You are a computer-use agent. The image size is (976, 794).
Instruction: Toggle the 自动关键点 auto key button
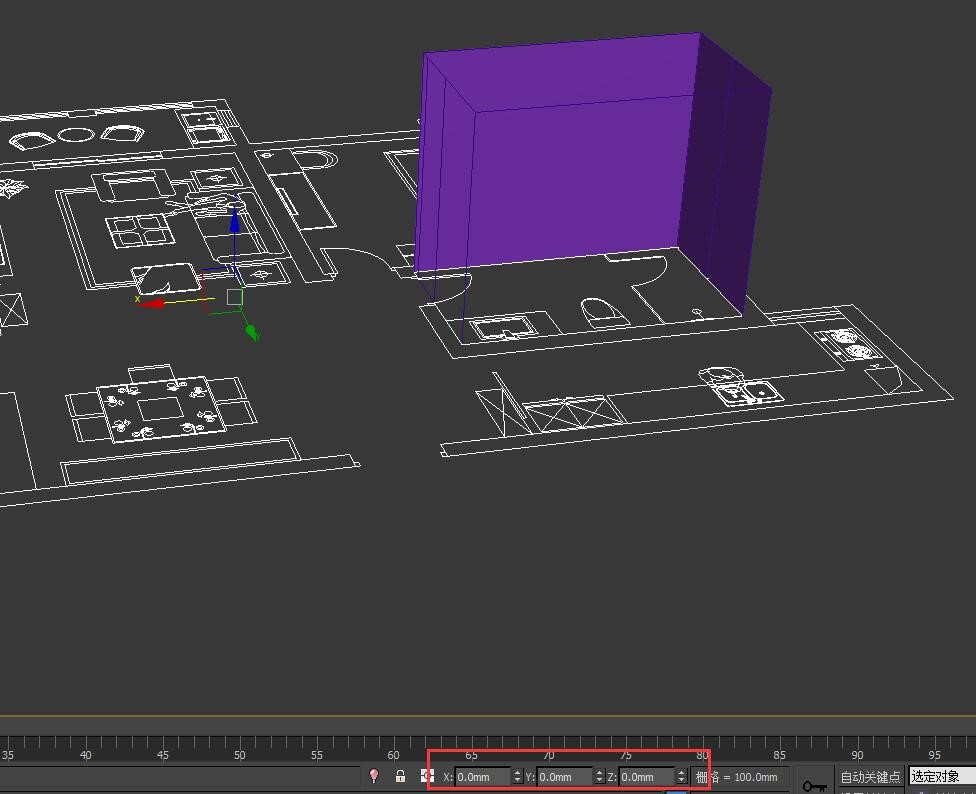870,777
